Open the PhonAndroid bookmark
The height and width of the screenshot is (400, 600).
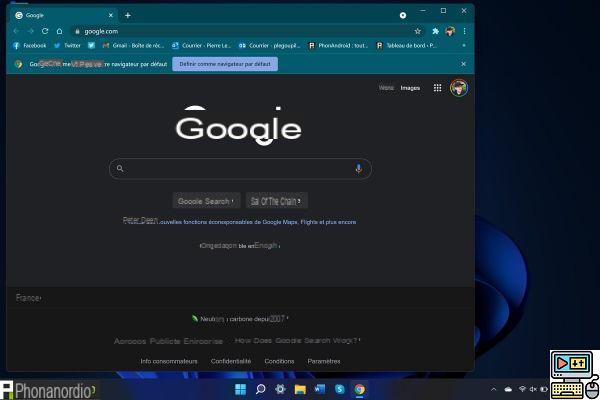[338, 46]
